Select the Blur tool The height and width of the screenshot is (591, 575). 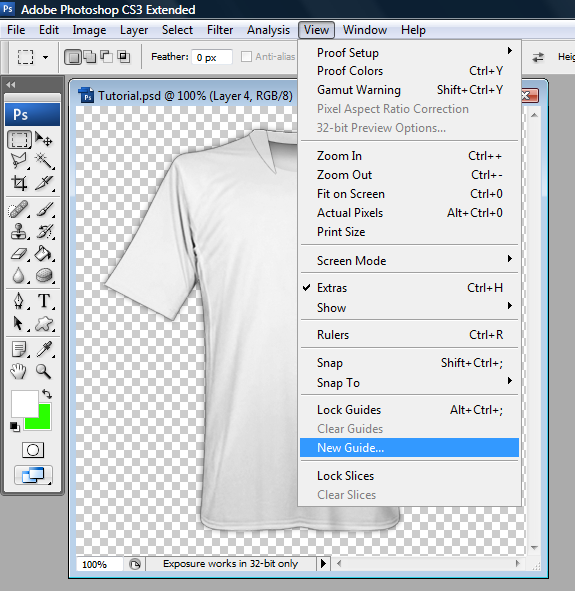[x=18, y=276]
